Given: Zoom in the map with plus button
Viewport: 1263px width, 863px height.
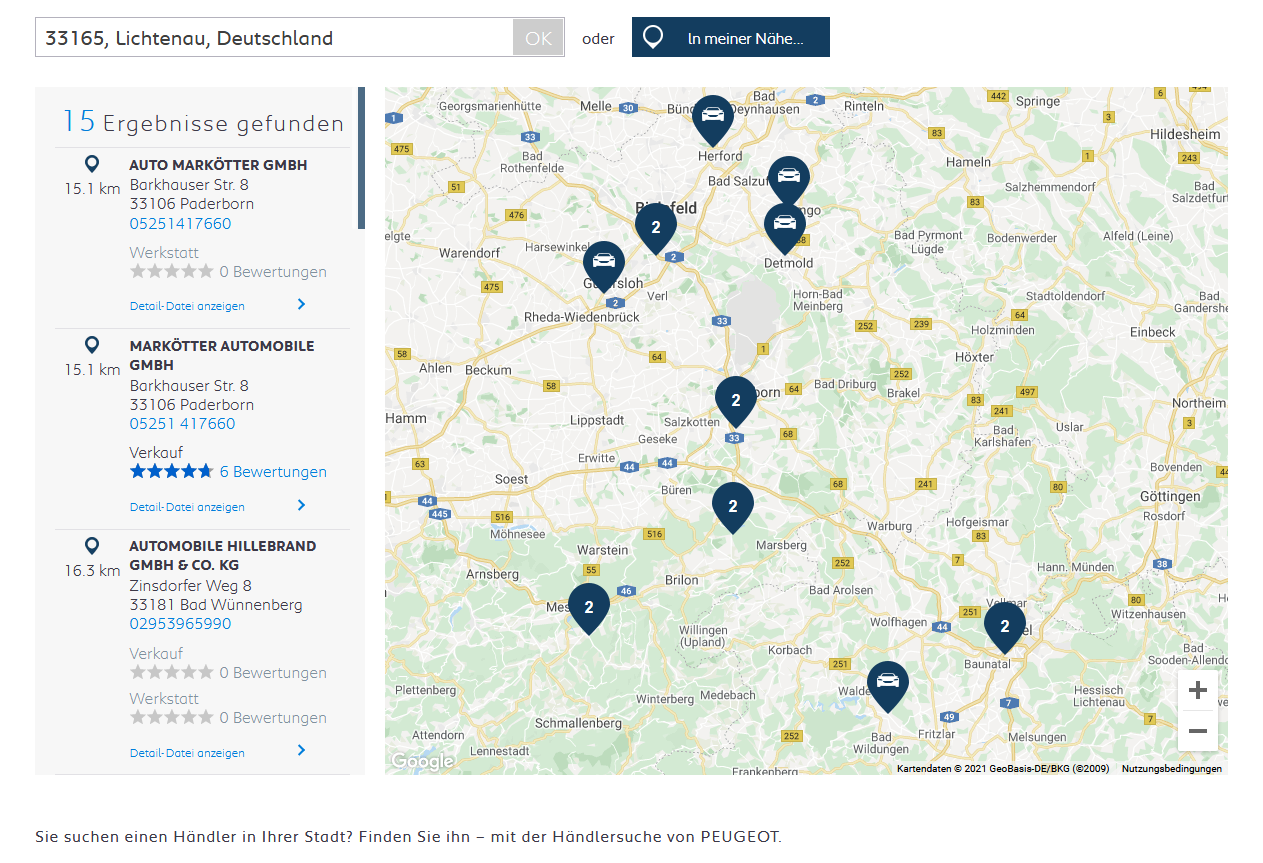Looking at the screenshot, I should [1197, 690].
